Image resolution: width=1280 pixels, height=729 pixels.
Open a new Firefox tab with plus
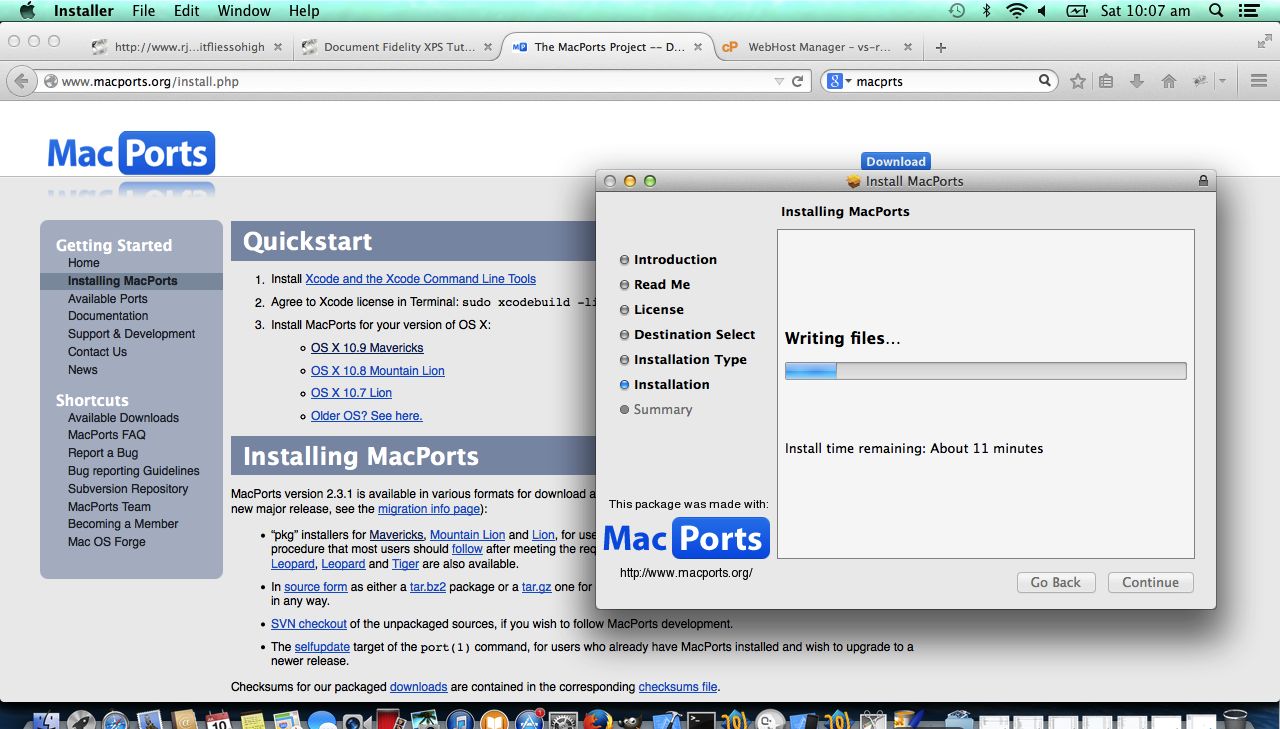point(941,47)
